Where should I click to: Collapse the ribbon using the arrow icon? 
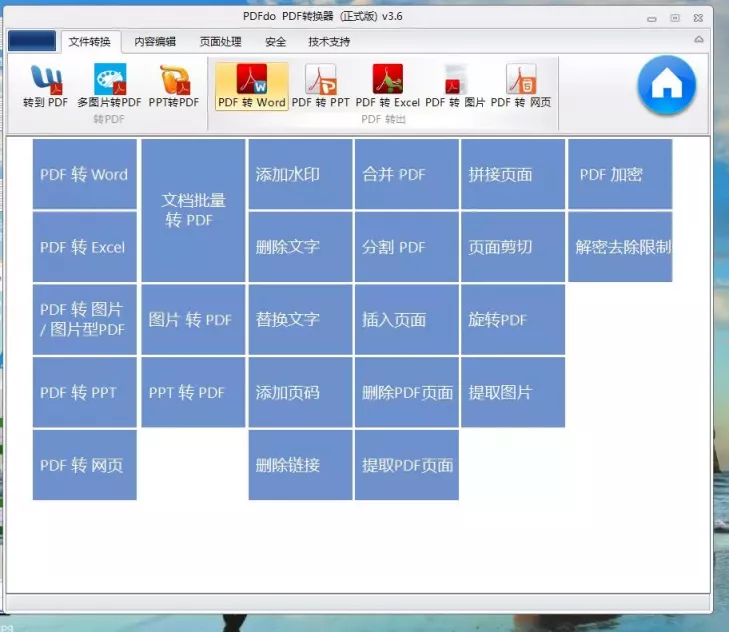tap(698, 40)
